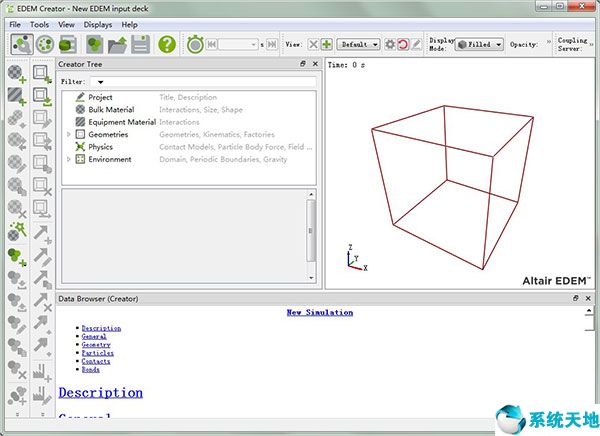Click the Particles link in Data Browser
The width and height of the screenshot is (600, 436).
tap(97, 353)
